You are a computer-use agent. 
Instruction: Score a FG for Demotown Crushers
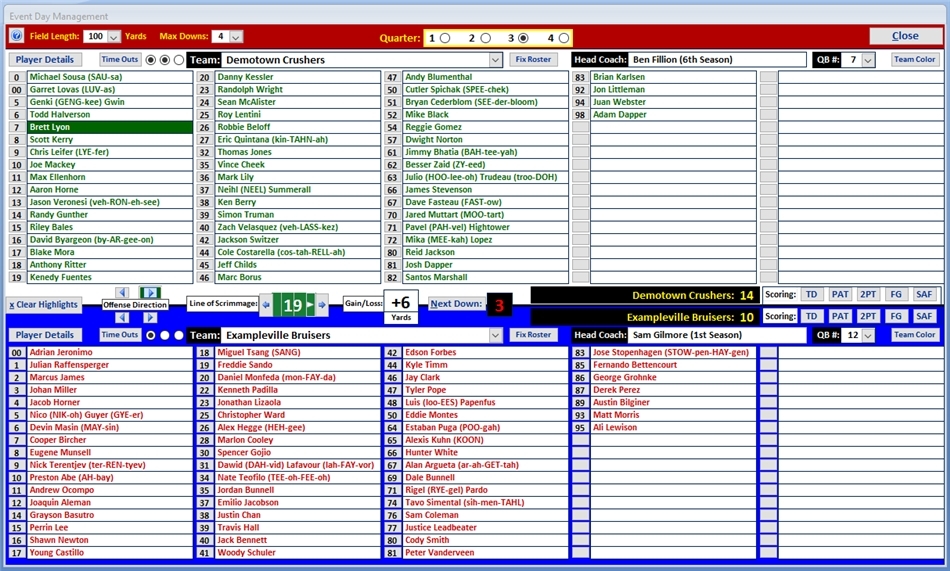(896, 295)
